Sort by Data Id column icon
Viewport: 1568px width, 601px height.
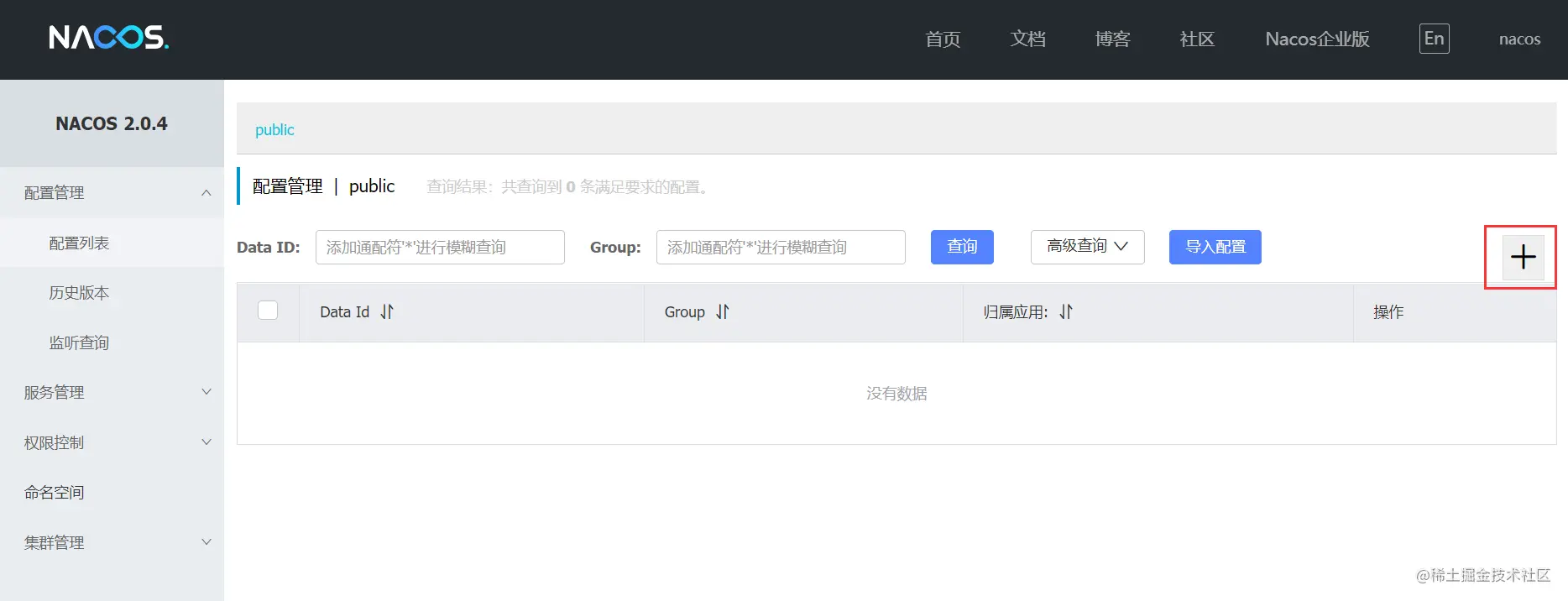(x=387, y=311)
